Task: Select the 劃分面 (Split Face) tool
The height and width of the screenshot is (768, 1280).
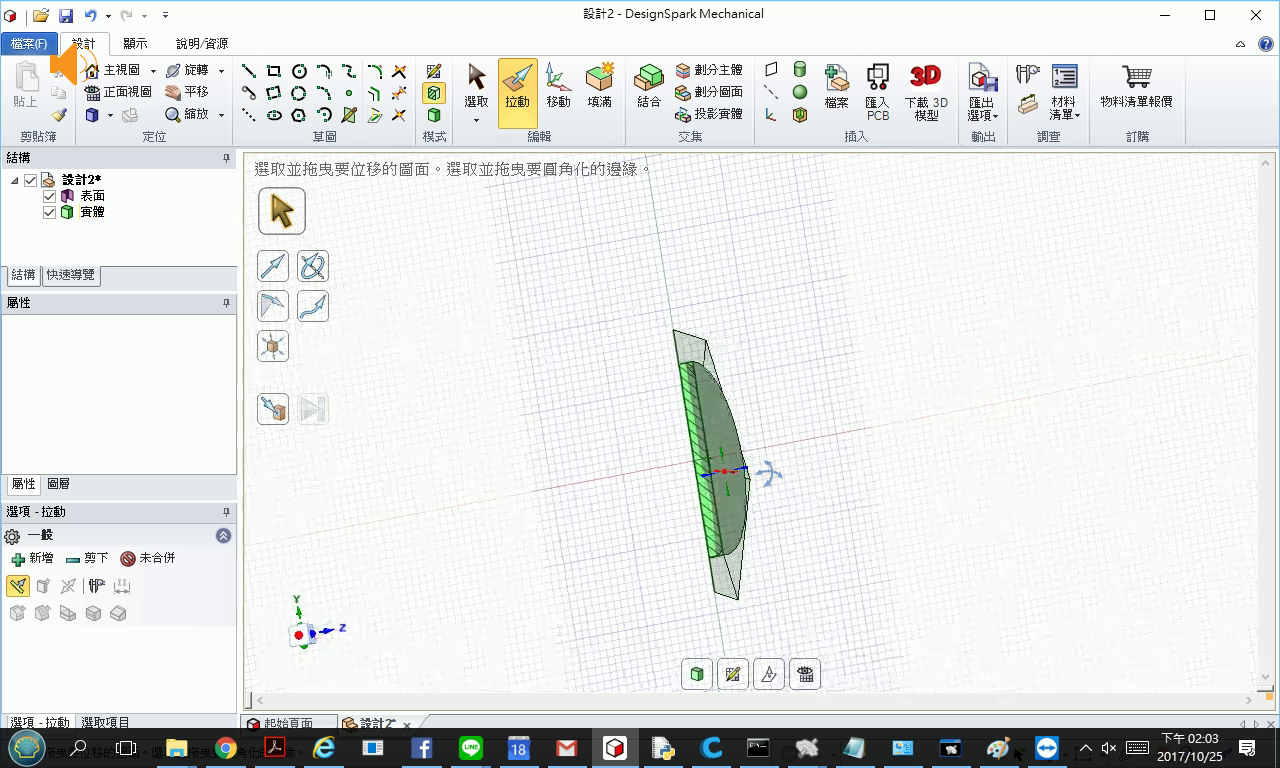Action: (x=709, y=92)
